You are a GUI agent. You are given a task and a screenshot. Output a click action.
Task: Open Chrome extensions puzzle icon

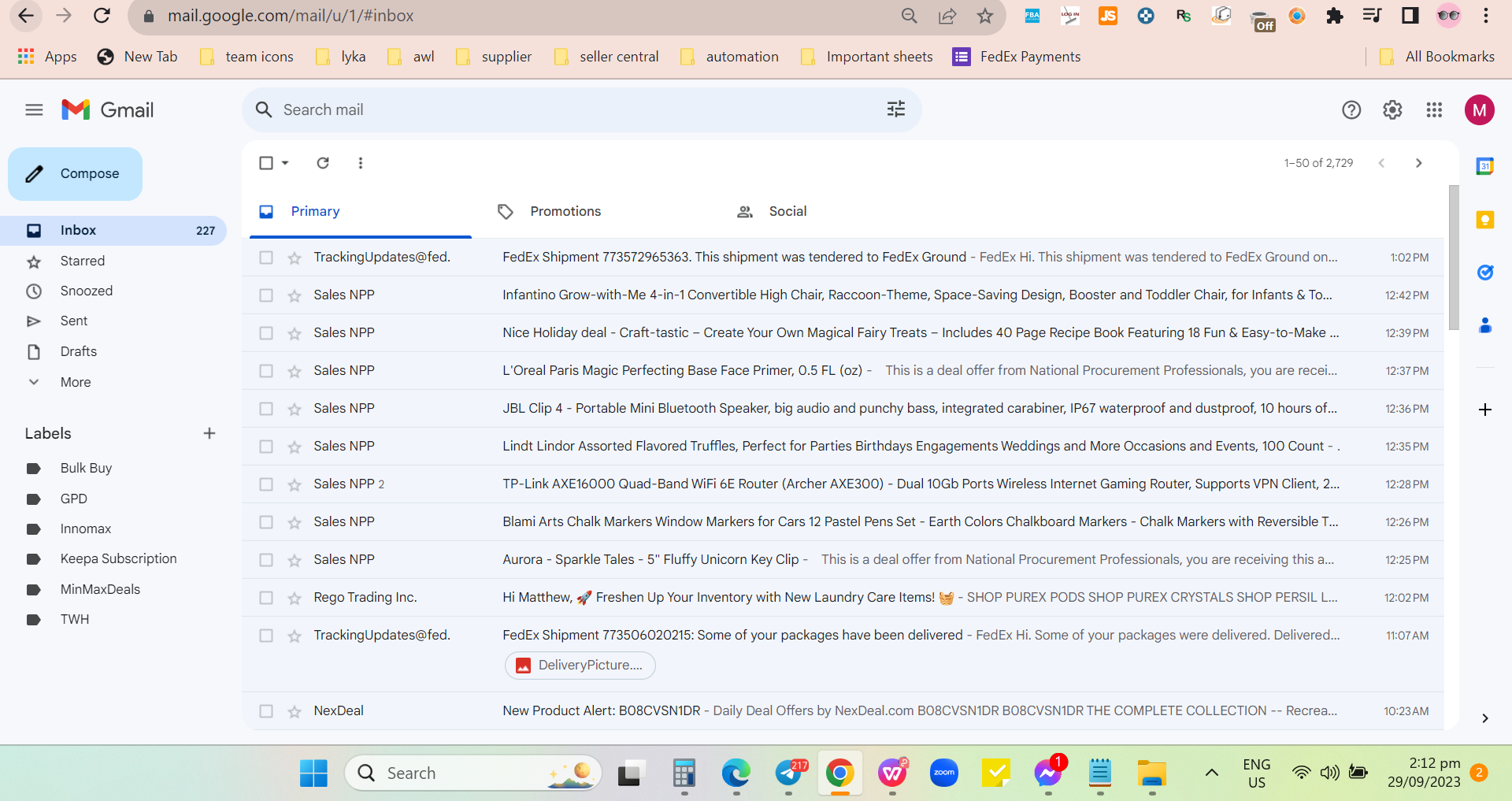[x=1335, y=16]
